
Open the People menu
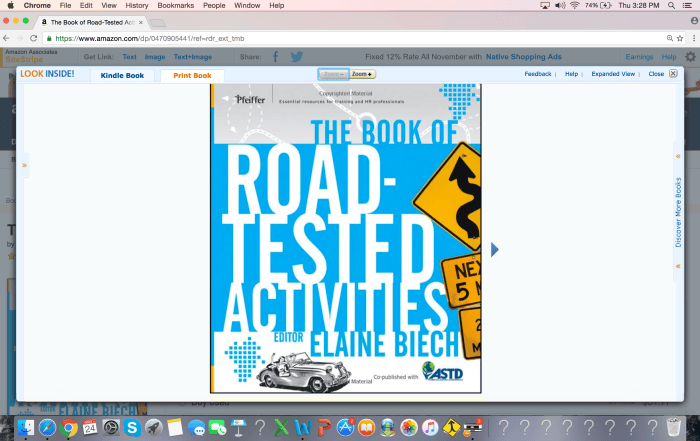tap(214, 5)
